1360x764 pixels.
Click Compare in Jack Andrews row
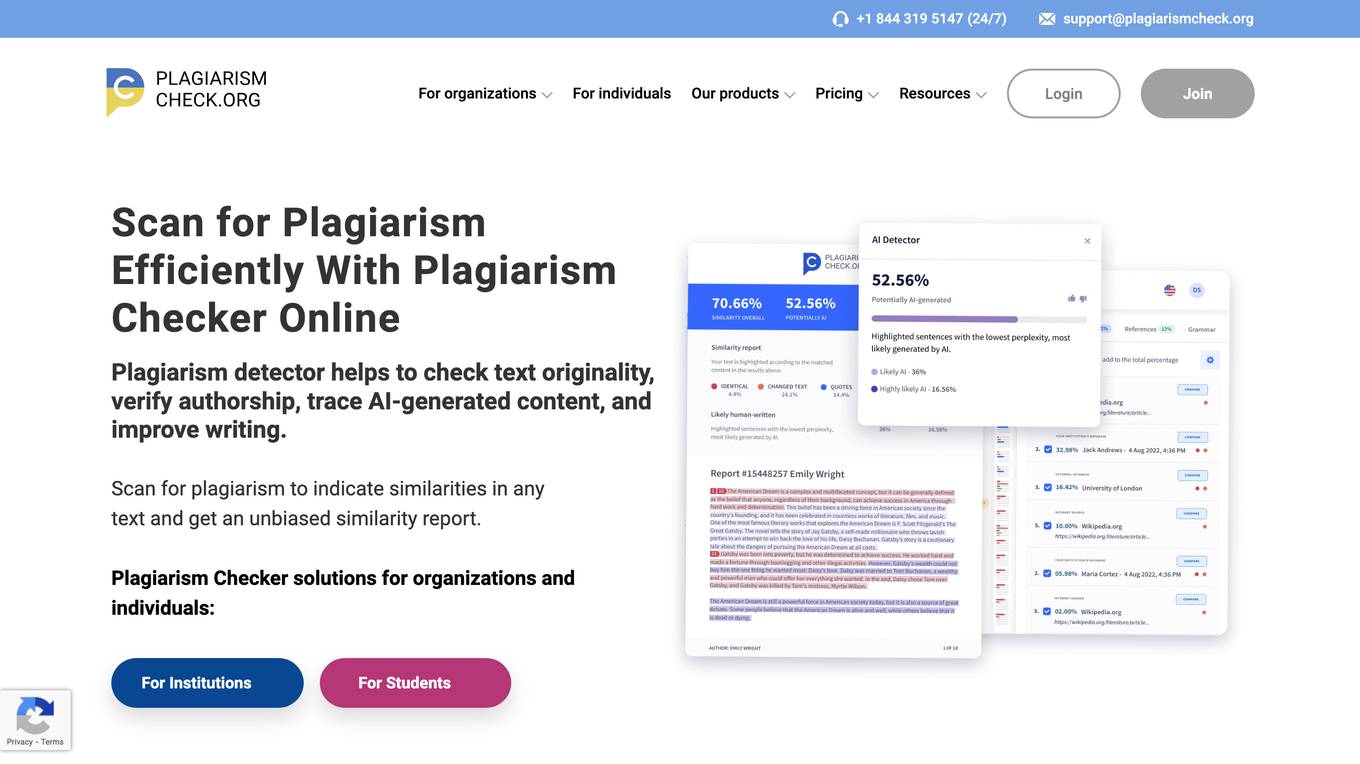1192,437
